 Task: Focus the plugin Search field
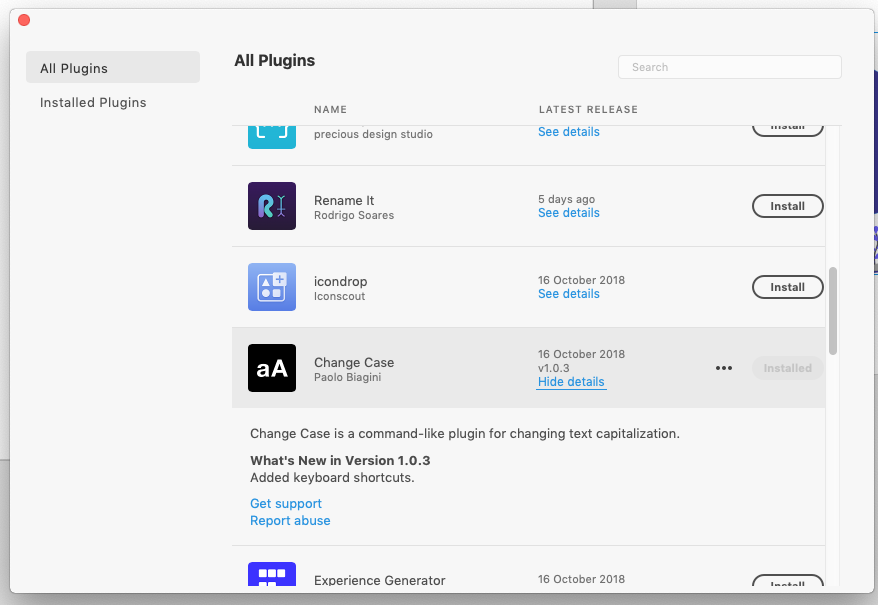(x=730, y=67)
